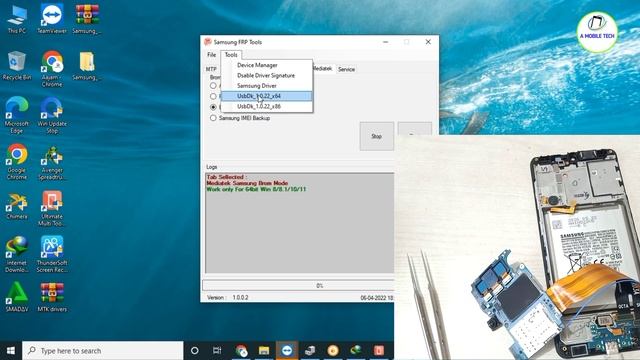This screenshot has width=640, height=360.
Task: Choose Samsung Driver from Tools menu
Action: click(x=267, y=86)
